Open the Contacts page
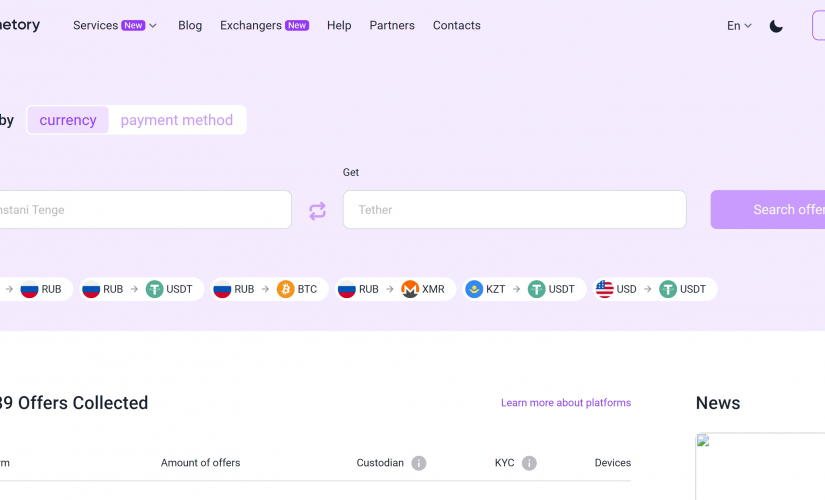The image size is (825, 500). (457, 25)
